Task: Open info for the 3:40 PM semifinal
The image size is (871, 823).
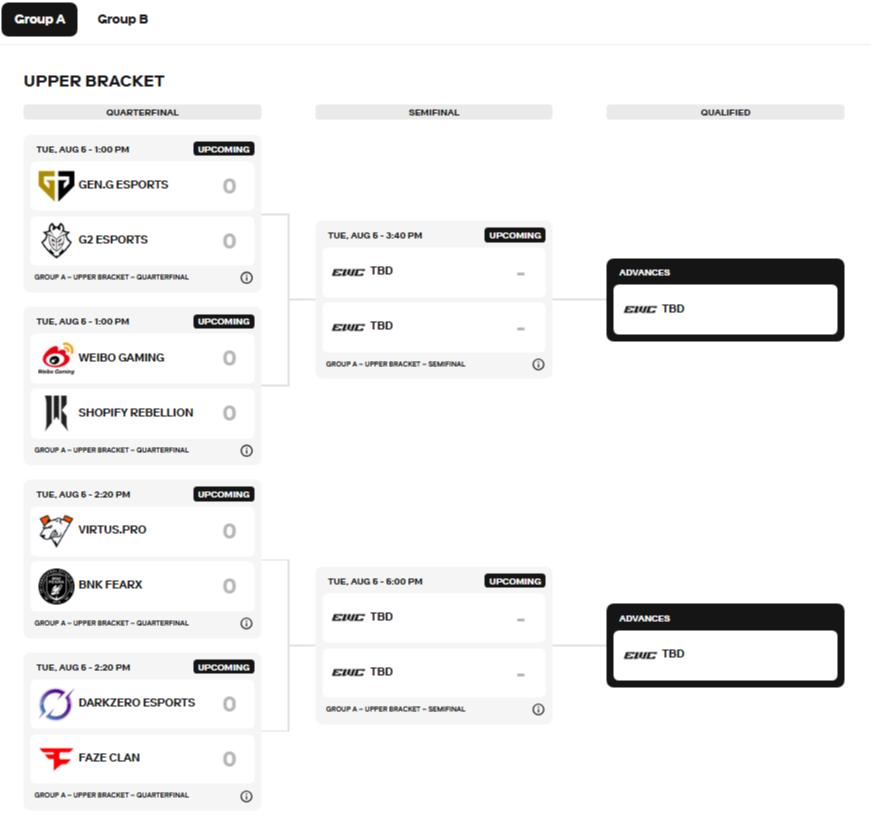Action: 538,365
